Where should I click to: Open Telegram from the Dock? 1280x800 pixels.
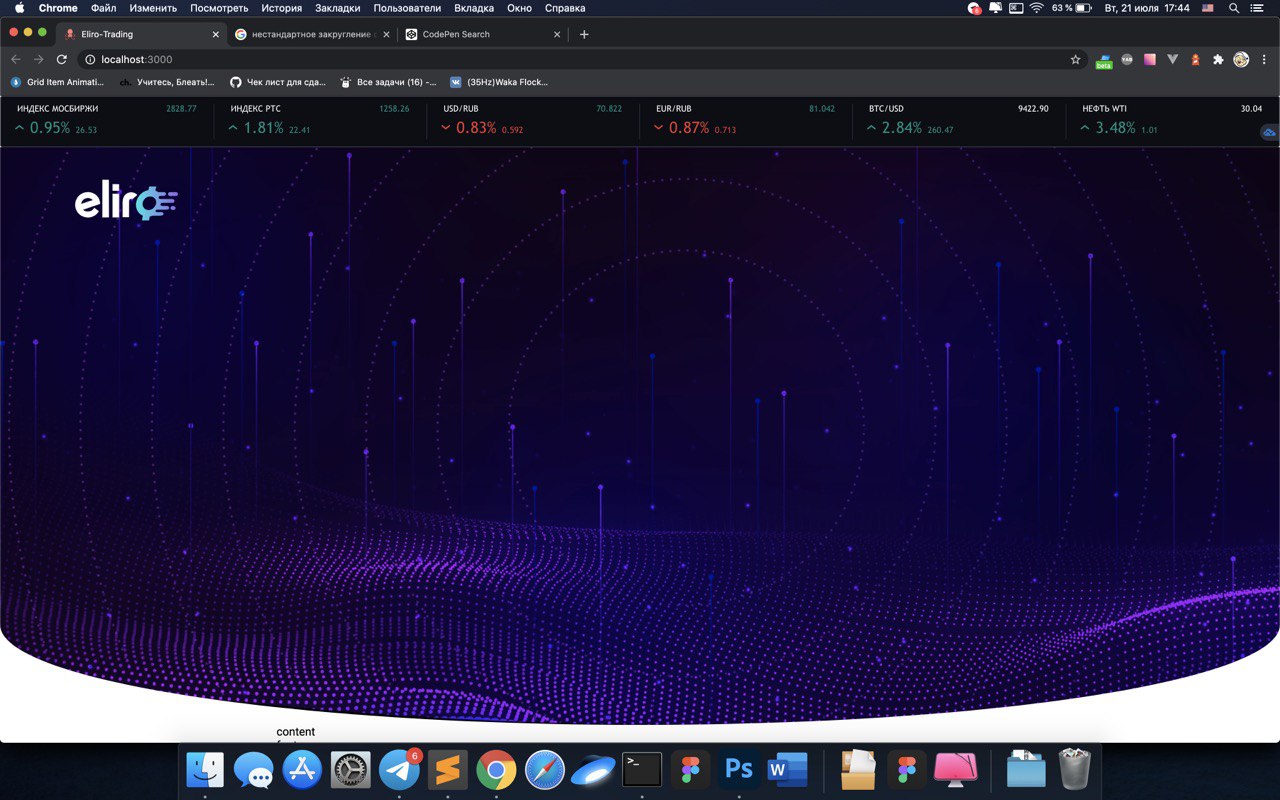pos(399,770)
